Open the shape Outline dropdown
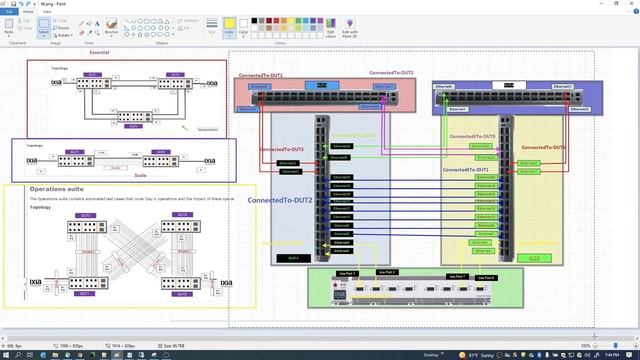Image resolution: width=640 pixels, height=360 pixels. pyautogui.click(x=188, y=20)
